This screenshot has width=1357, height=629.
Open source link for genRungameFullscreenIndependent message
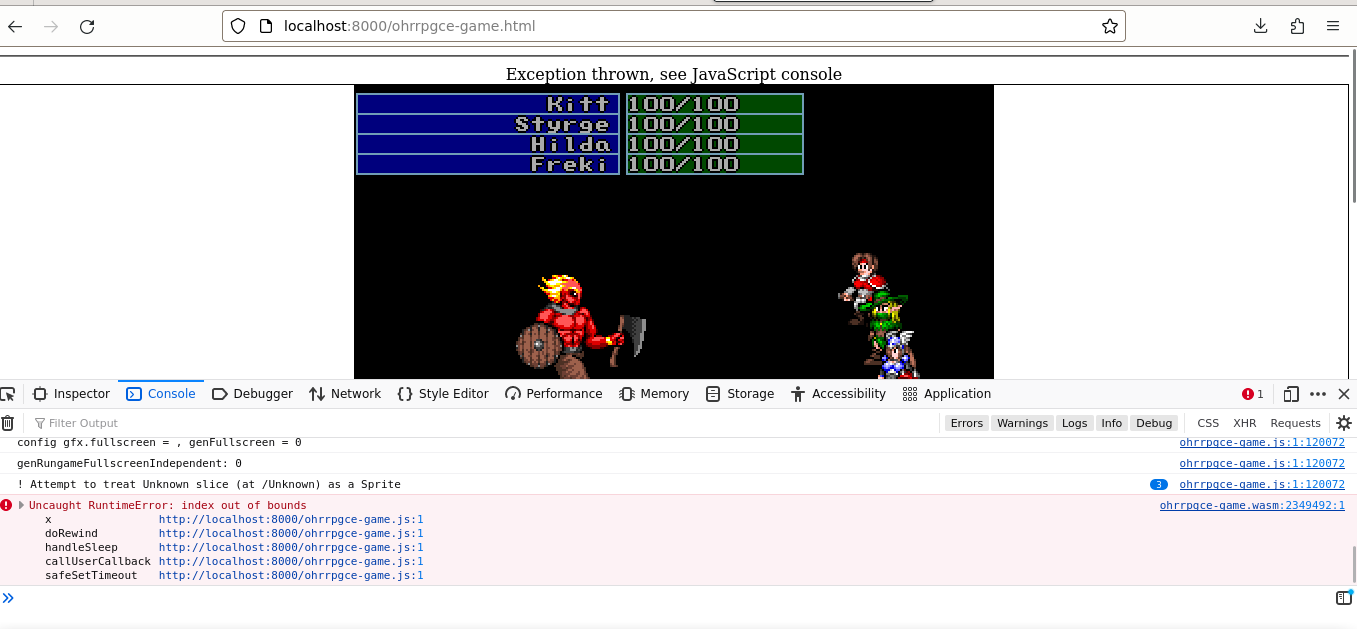(x=1262, y=463)
